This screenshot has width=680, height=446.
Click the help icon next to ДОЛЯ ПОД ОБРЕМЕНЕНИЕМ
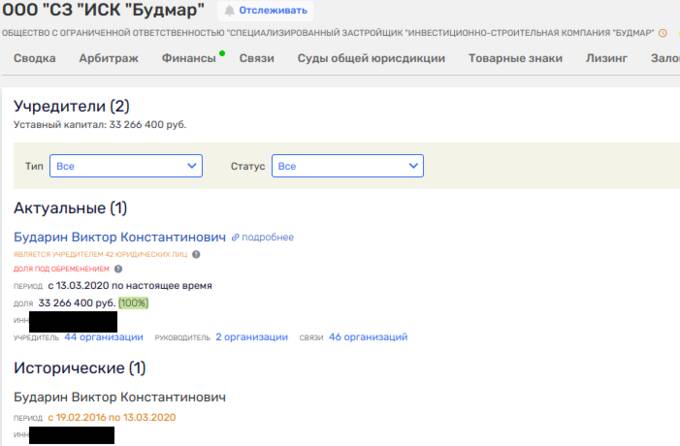click(118, 269)
